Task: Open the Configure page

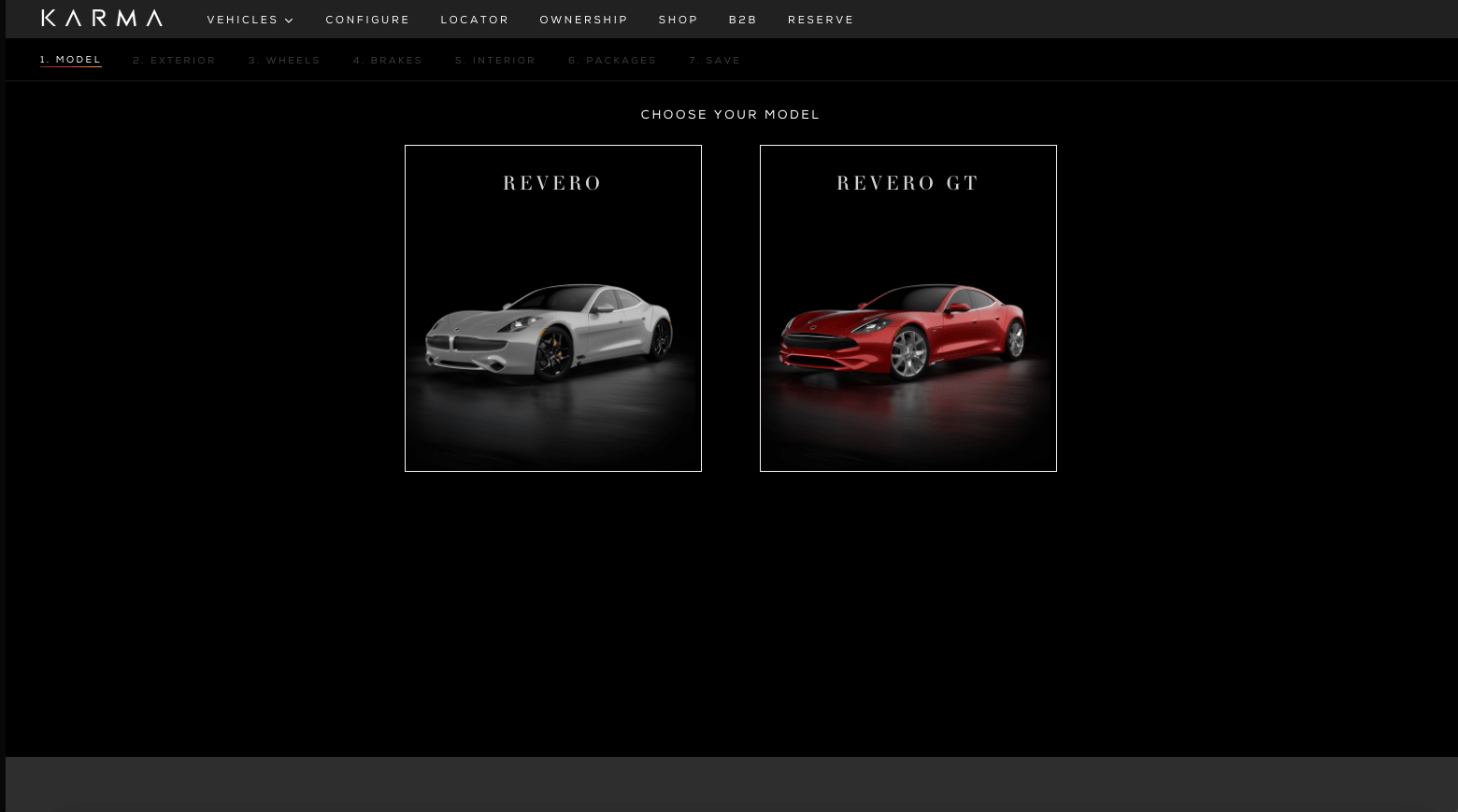Action: (x=367, y=20)
